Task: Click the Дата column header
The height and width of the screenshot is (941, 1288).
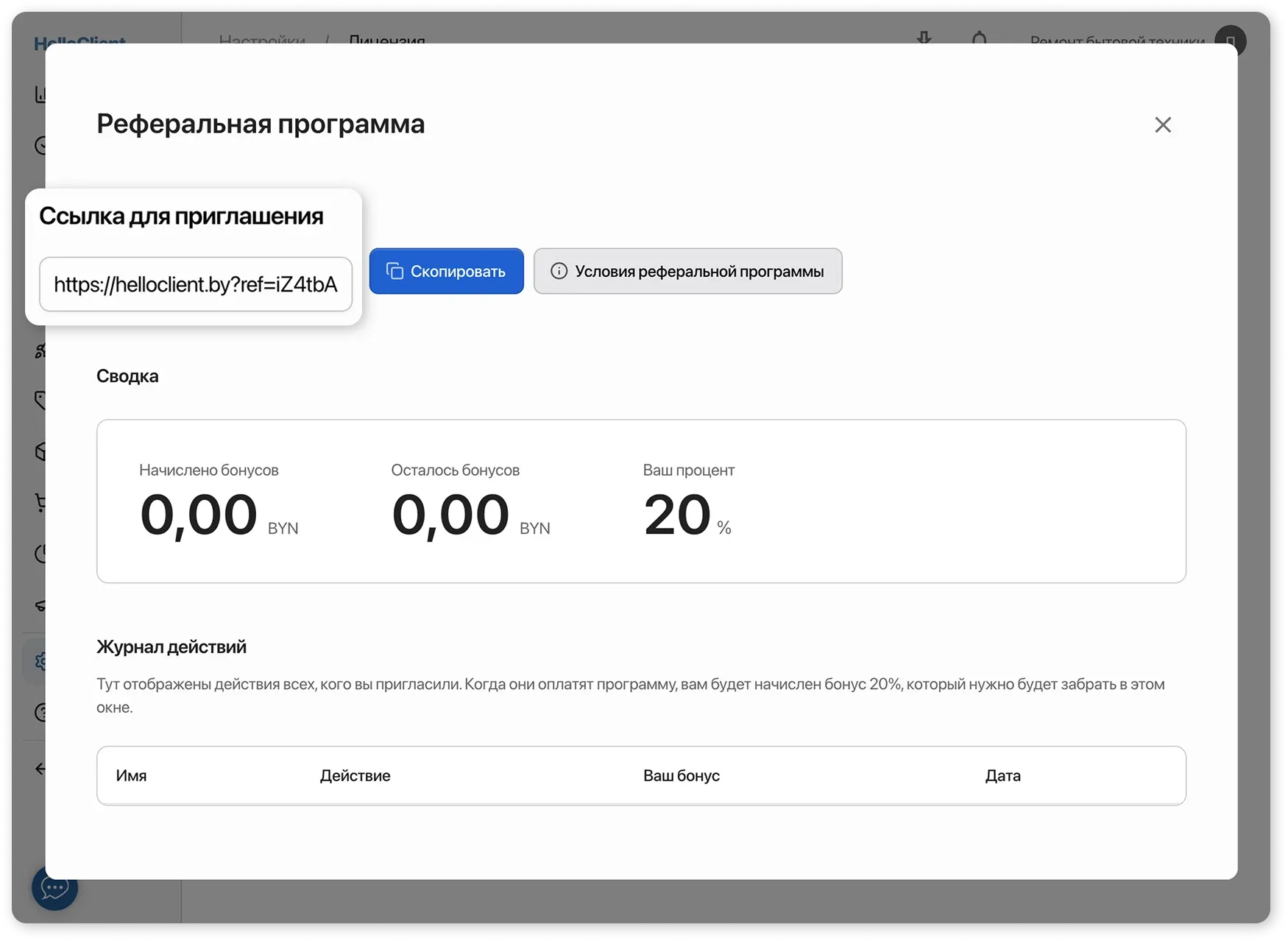Action: (x=1002, y=775)
